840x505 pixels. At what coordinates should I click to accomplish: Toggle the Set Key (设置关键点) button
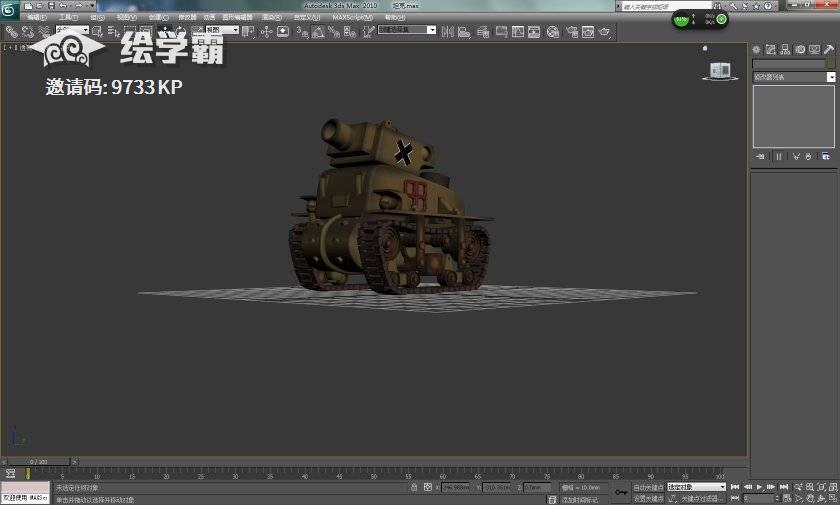point(648,499)
